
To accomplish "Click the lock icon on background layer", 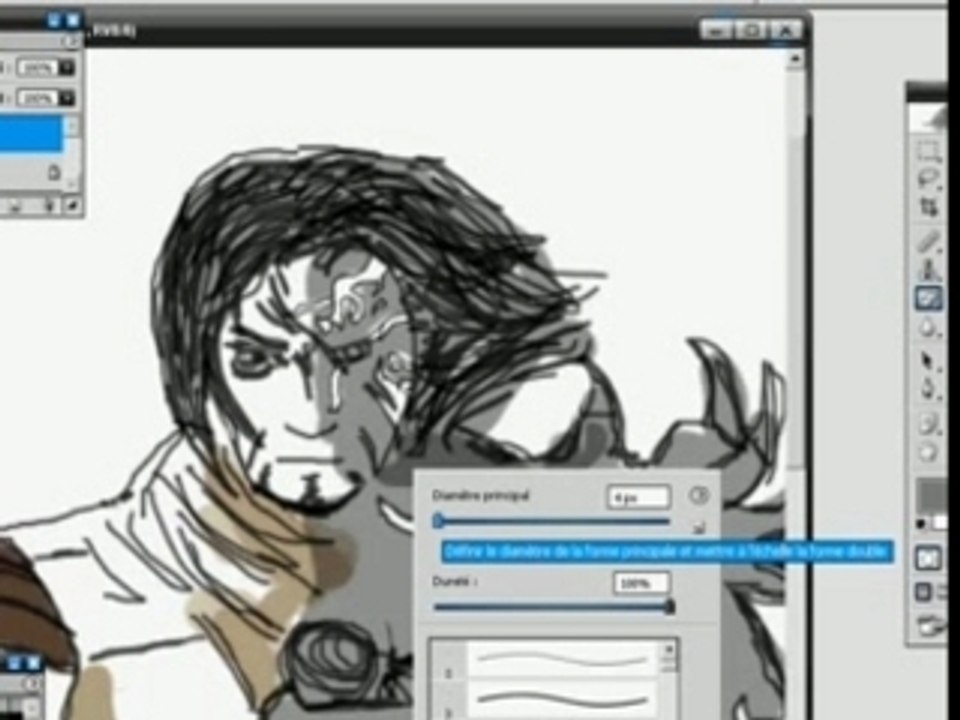I will click(54, 172).
